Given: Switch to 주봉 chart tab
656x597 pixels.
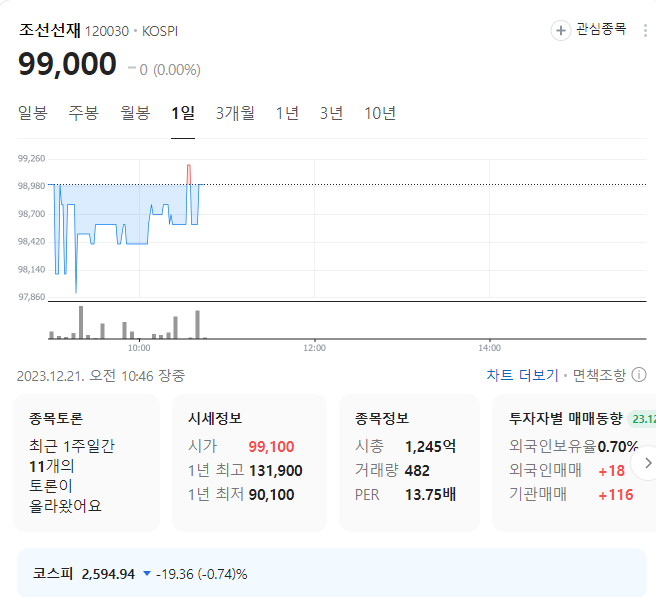Looking at the screenshot, I should tap(84, 113).
